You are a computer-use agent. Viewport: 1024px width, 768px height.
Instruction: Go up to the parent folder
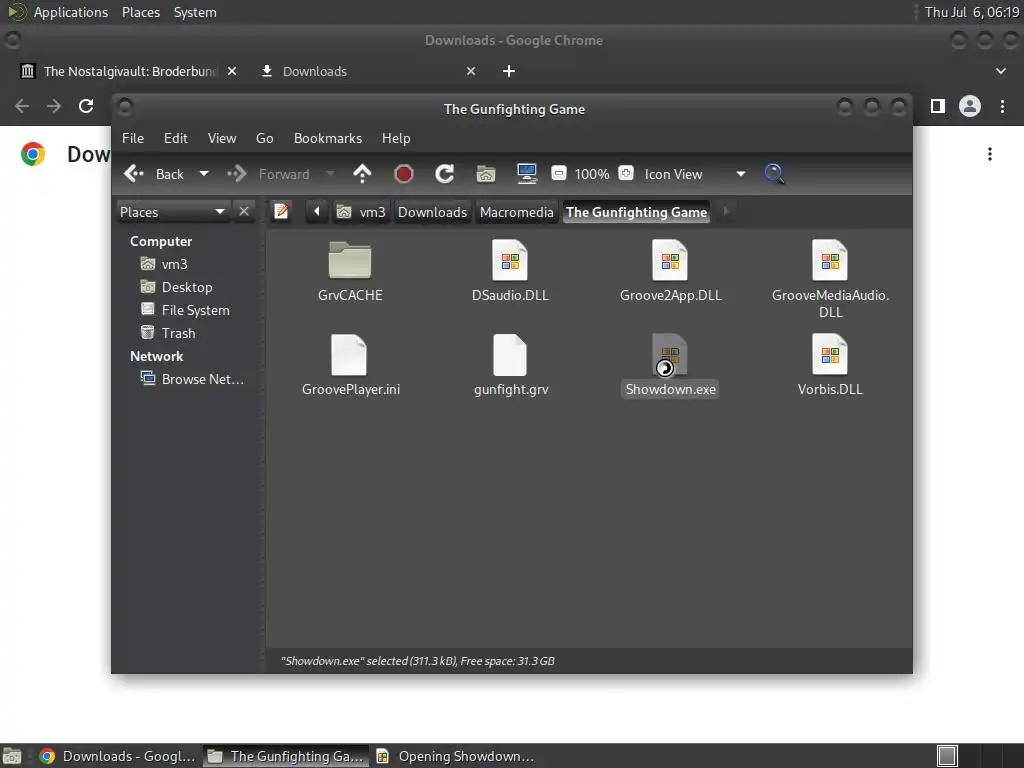click(362, 174)
